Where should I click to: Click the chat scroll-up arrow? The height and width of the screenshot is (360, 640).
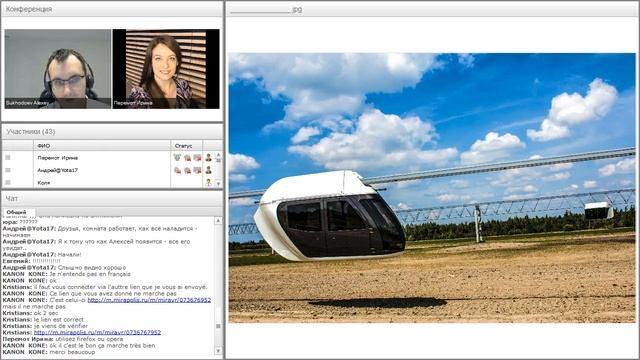pyautogui.click(x=218, y=221)
